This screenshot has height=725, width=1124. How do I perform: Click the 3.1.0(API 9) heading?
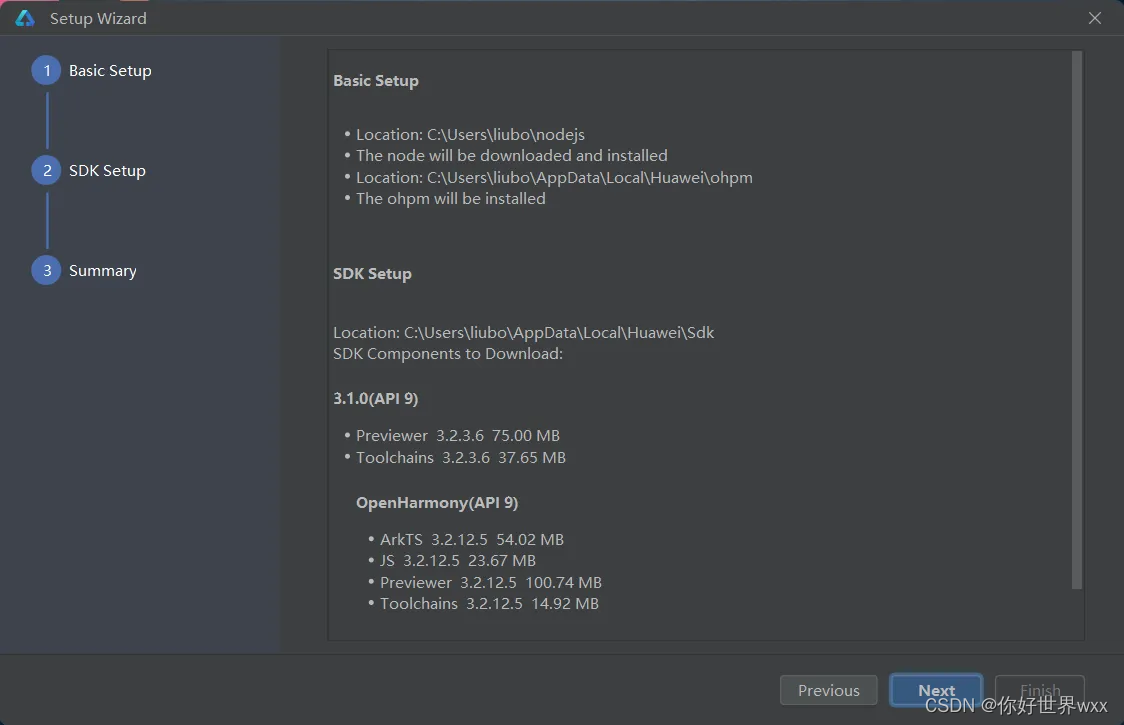click(x=376, y=399)
